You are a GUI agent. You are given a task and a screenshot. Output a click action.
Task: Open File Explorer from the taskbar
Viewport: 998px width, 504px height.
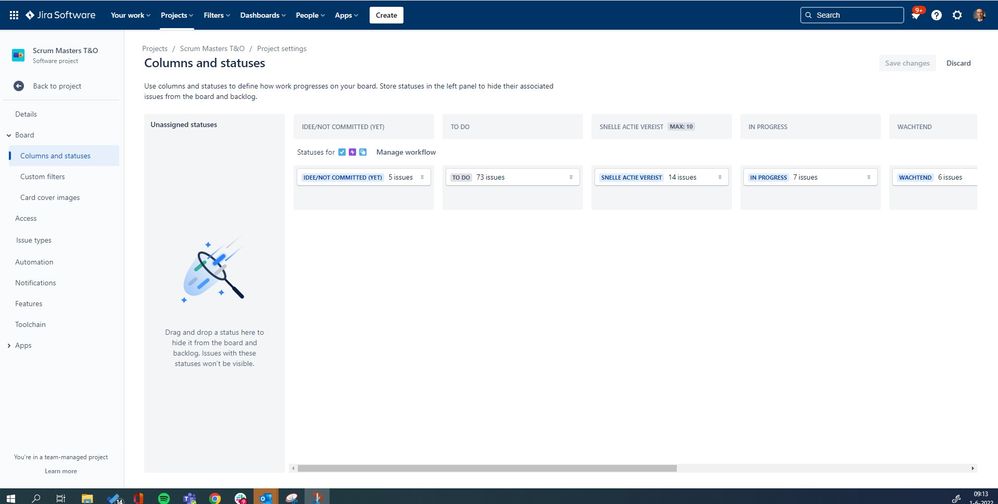tap(87, 498)
